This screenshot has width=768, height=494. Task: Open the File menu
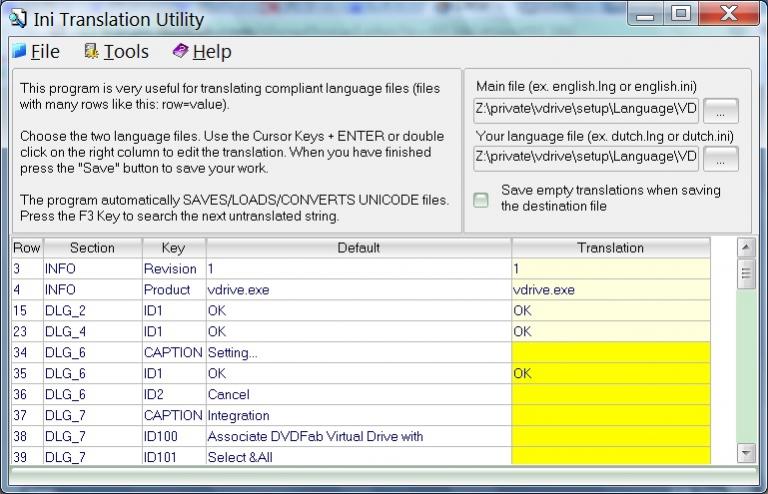(x=45, y=51)
